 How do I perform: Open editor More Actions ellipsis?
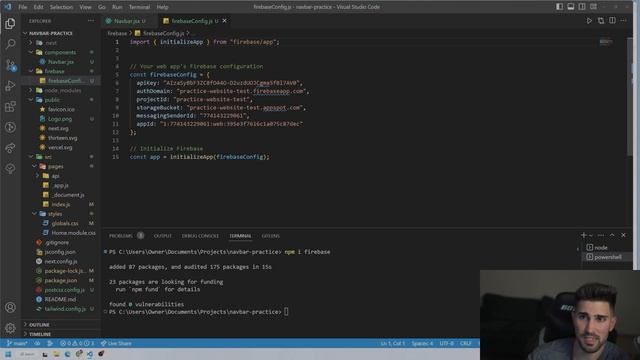[x=623, y=20]
